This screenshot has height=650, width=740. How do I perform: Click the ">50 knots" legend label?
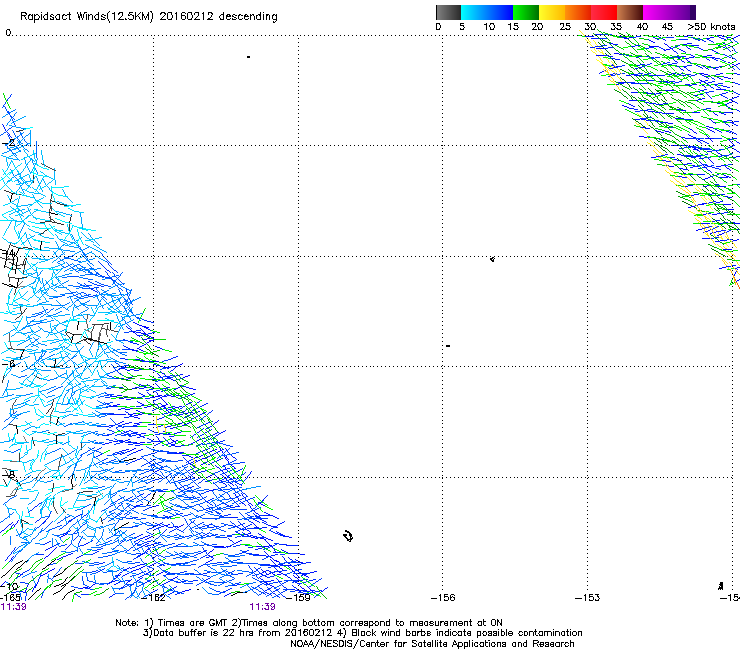pyautogui.click(x=711, y=26)
